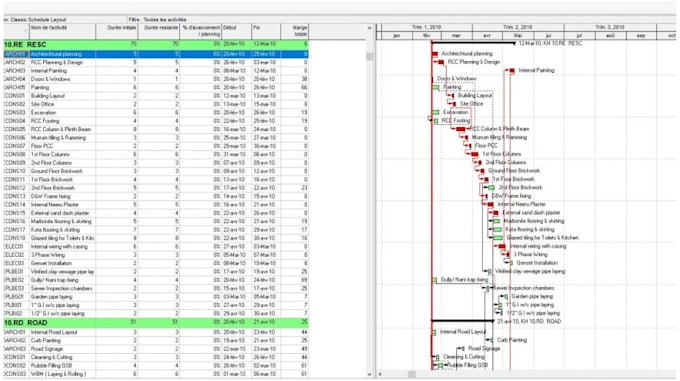This screenshot has width=680, height=381.
Task: Select the Architectural planning activity row
Action: click(156, 54)
